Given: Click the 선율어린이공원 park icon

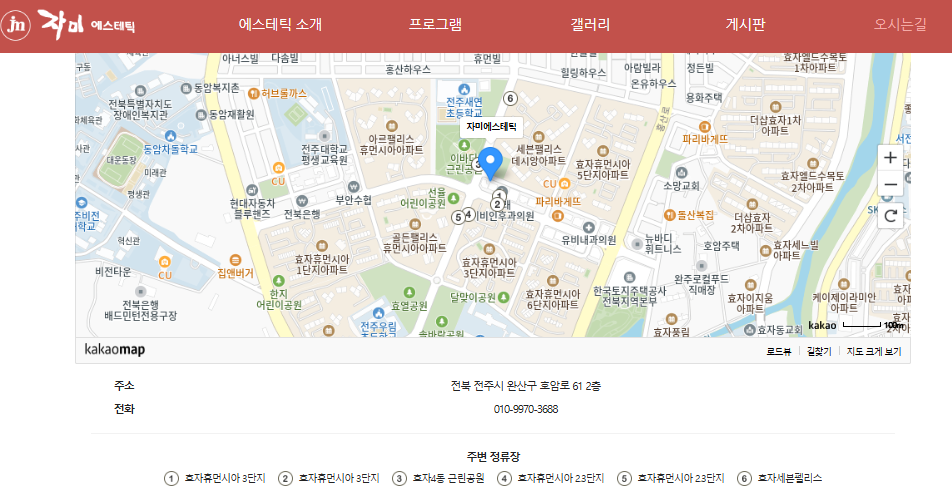Looking at the screenshot, I should [454, 199].
